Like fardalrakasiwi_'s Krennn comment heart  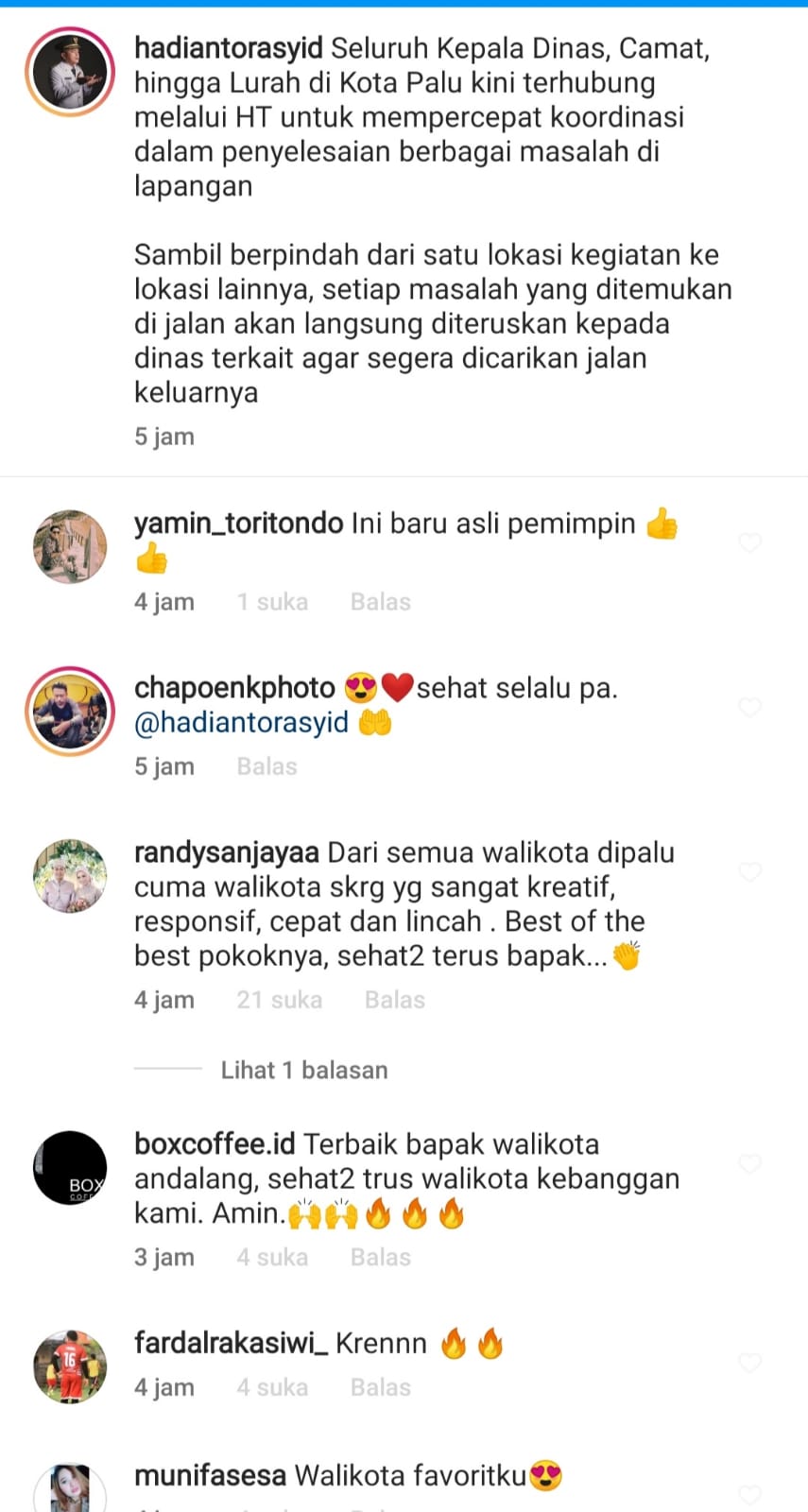(749, 1363)
